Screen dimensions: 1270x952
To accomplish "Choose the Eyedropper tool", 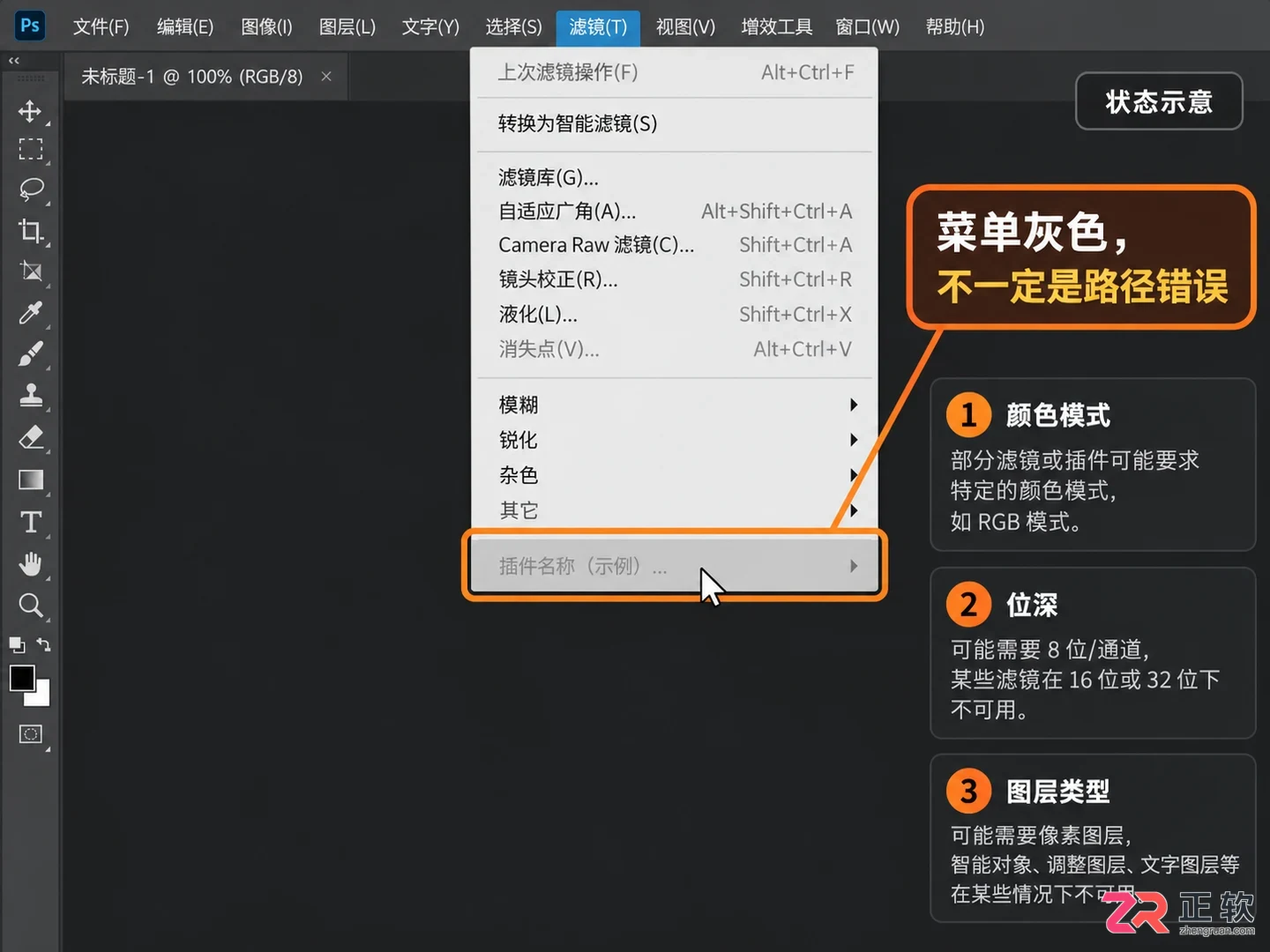I will coord(31,313).
